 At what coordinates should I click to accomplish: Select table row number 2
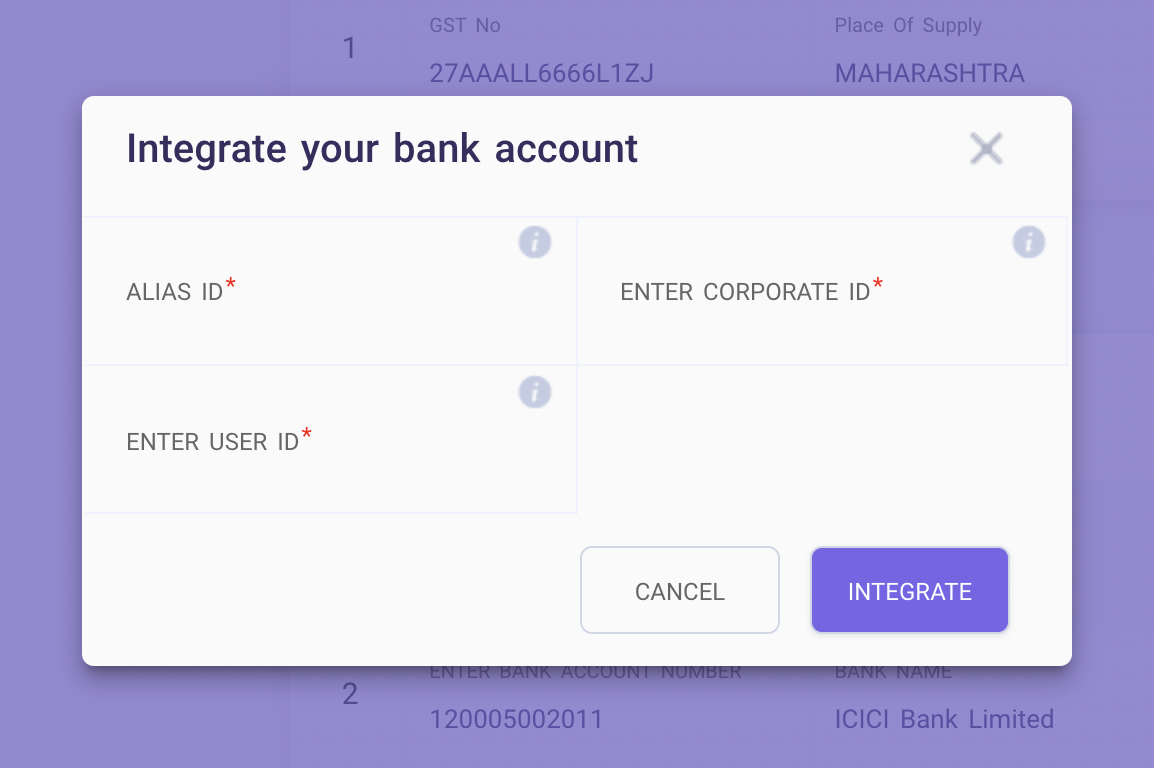point(349,694)
